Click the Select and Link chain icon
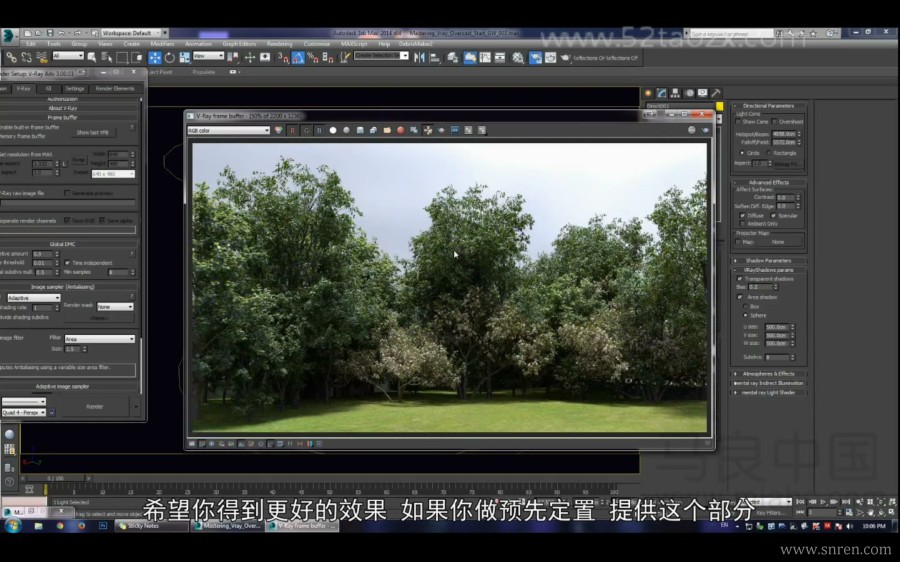The height and width of the screenshot is (562, 900). click(11, 57)
